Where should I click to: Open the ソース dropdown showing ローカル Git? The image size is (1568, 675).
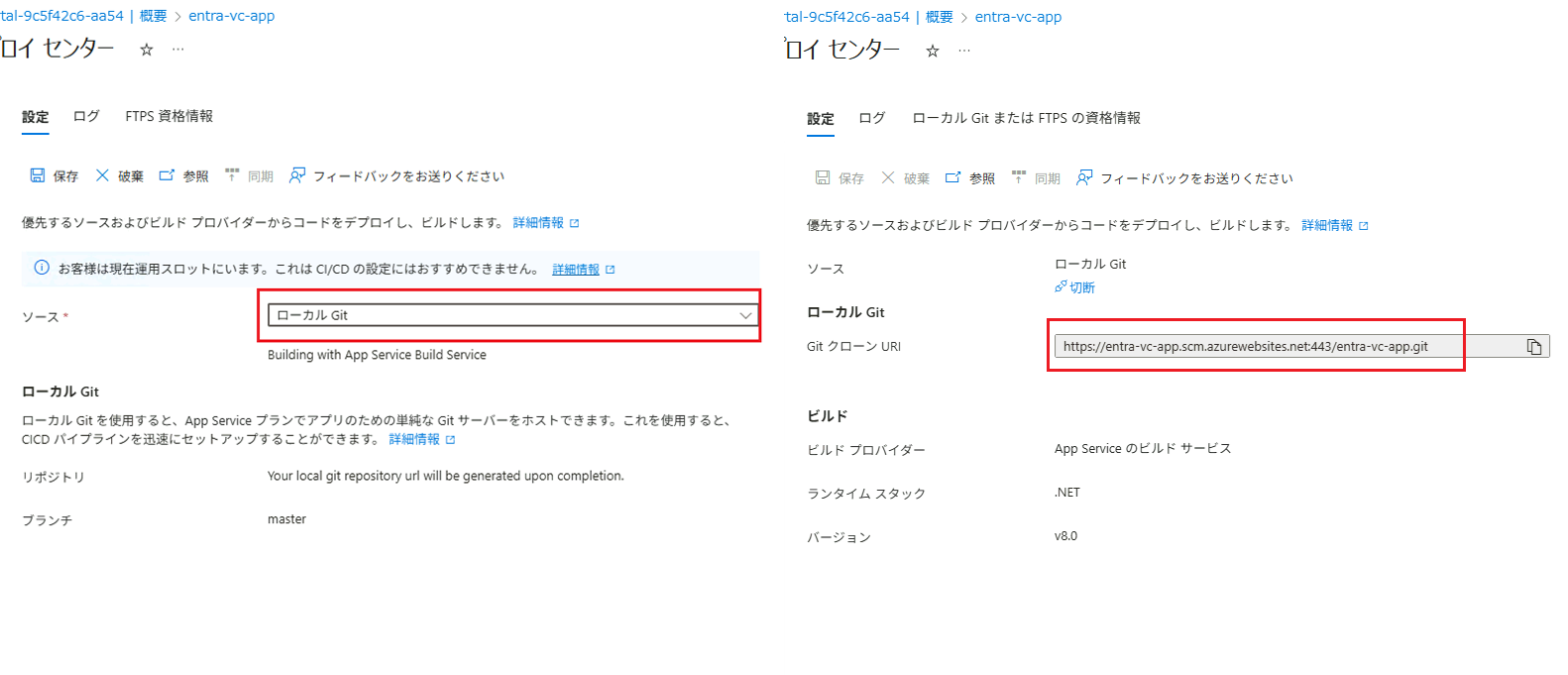point(510,315)
